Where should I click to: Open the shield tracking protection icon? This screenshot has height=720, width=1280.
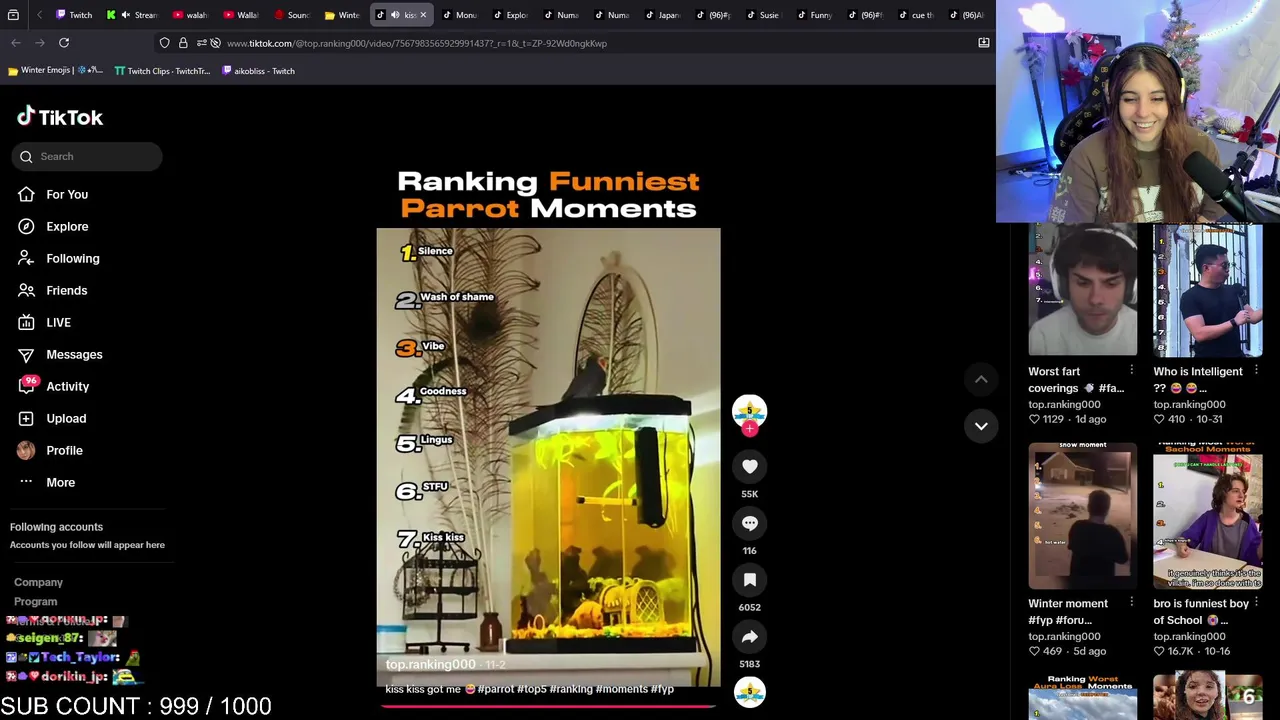tap(164, 43)
